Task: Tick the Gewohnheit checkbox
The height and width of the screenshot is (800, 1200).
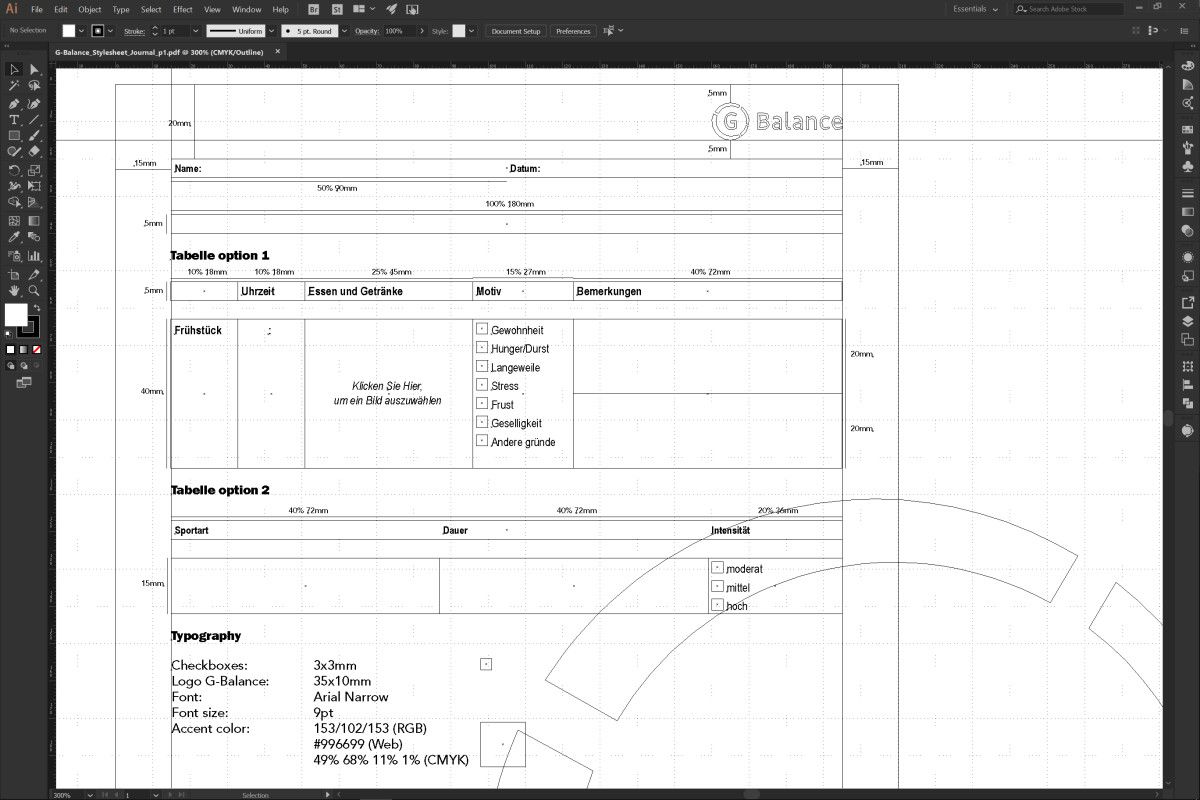Action: point(482,329)
